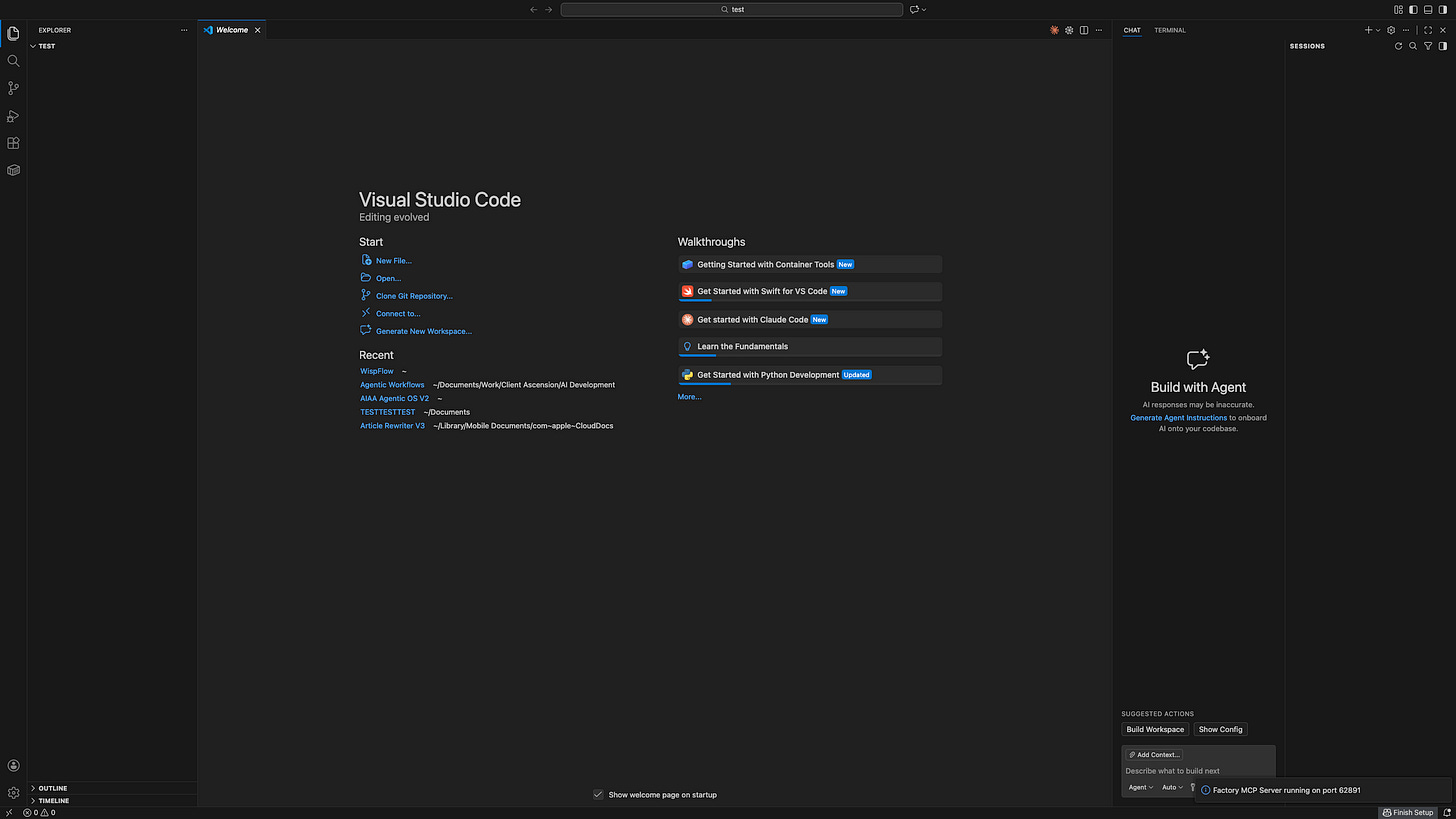The image size is (1456, 819).
Task: Open the Explorer view in activity bar
Action: coord(13,33)
